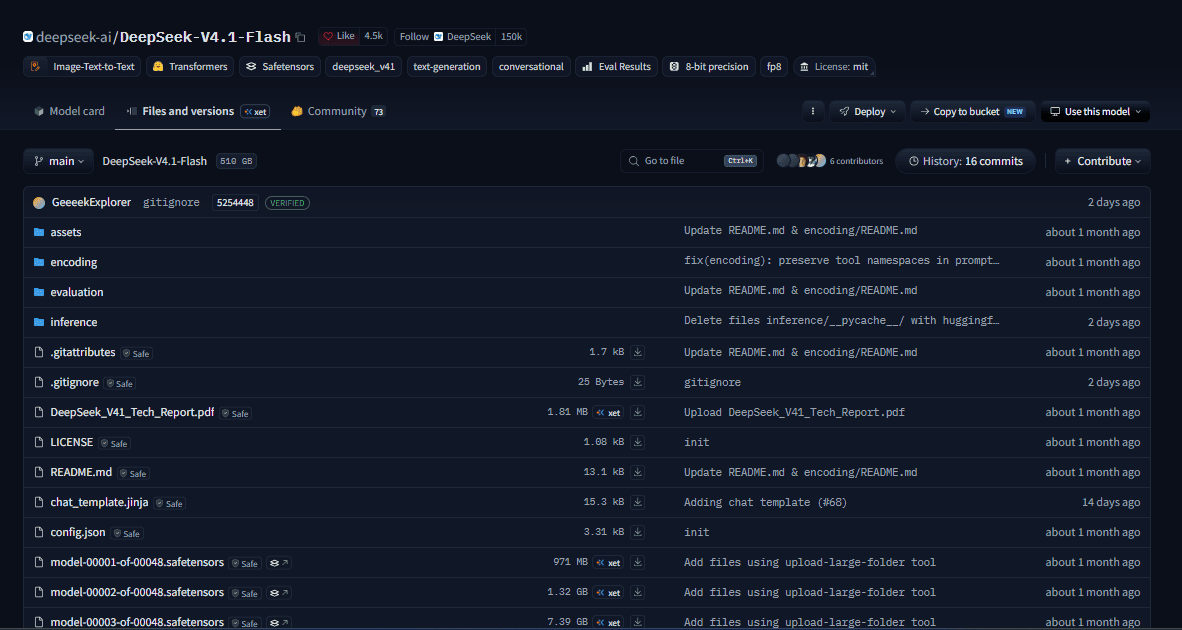Open DeepSeek_V41_Tech_Report.pdf file
The width and height of the screenshot is (1182, 630).
tap(132, 412)
